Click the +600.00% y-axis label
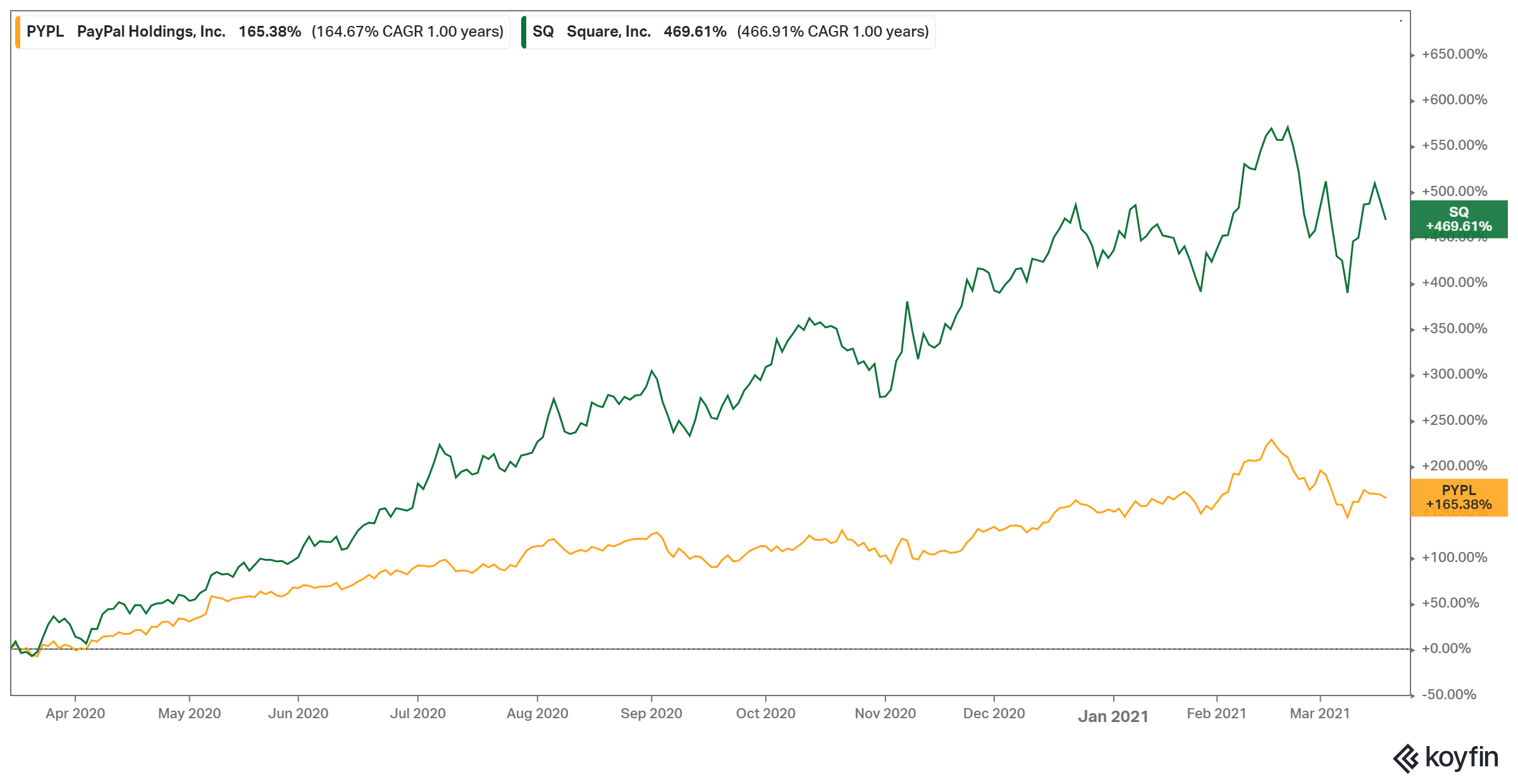This screenshot has height=784, width=1518. point(1454,100)
